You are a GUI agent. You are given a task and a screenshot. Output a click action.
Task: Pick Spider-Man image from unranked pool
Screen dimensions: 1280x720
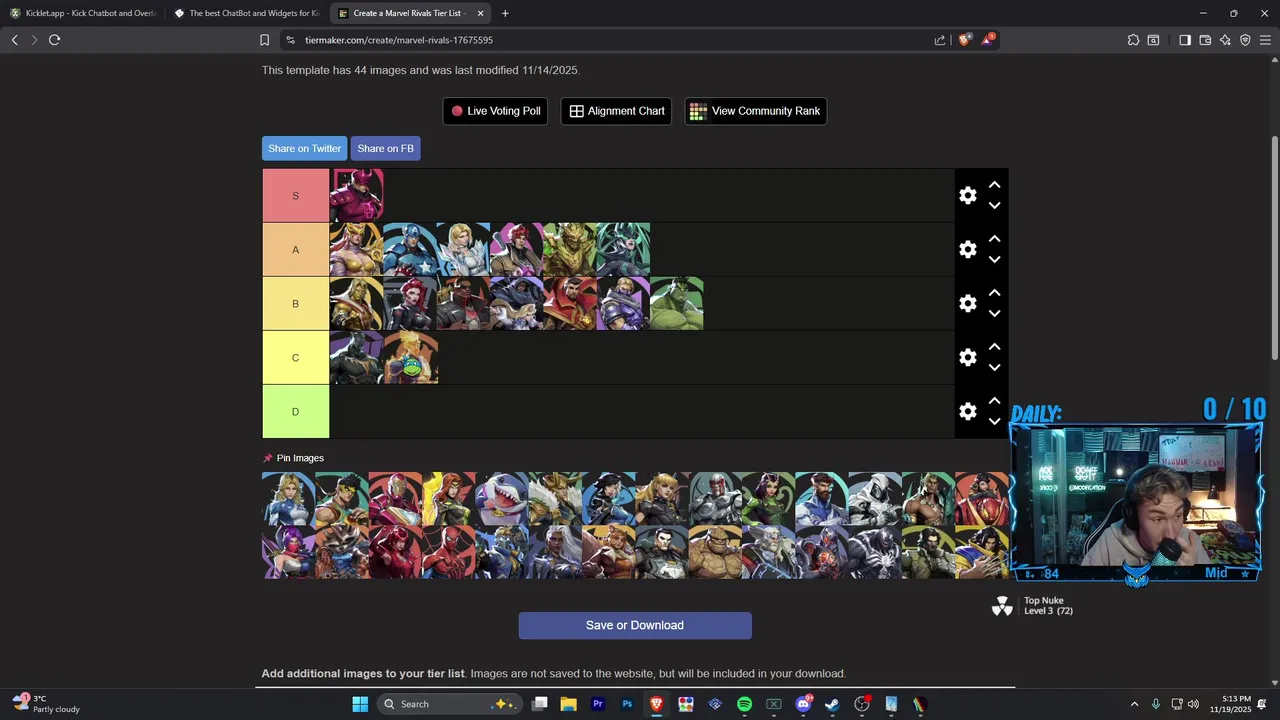pos(448,552)
